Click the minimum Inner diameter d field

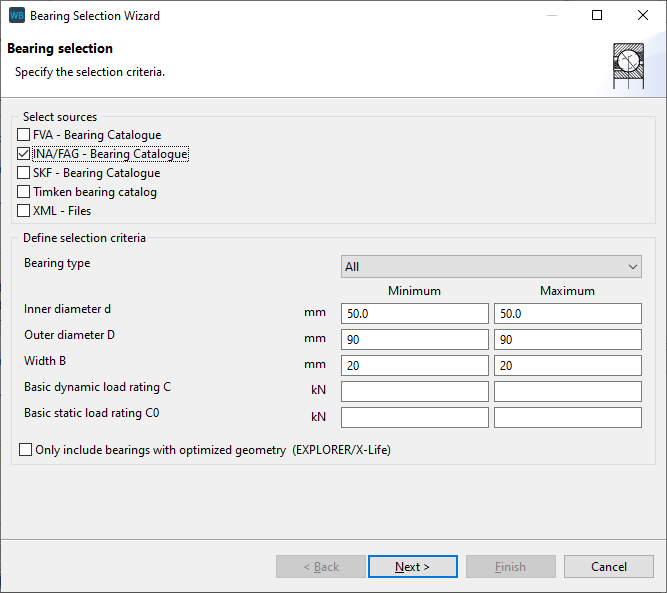414,314
